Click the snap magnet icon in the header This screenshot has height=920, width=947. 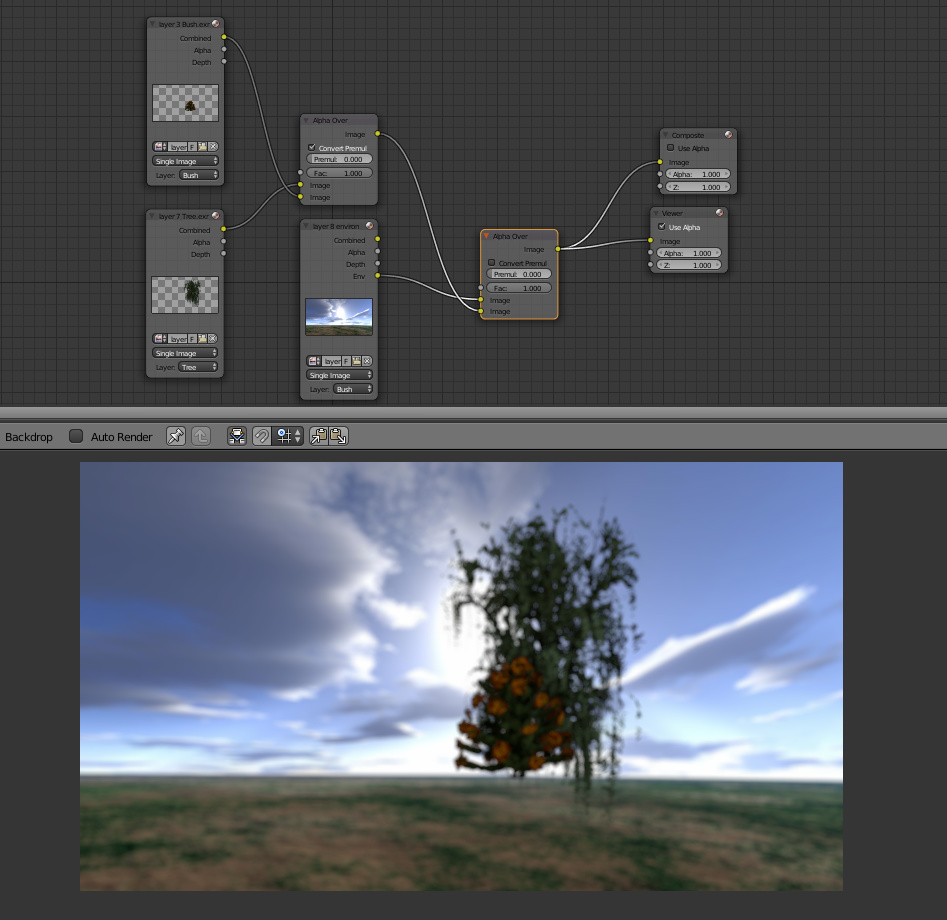pyautogui.click(x=262, y=436)
